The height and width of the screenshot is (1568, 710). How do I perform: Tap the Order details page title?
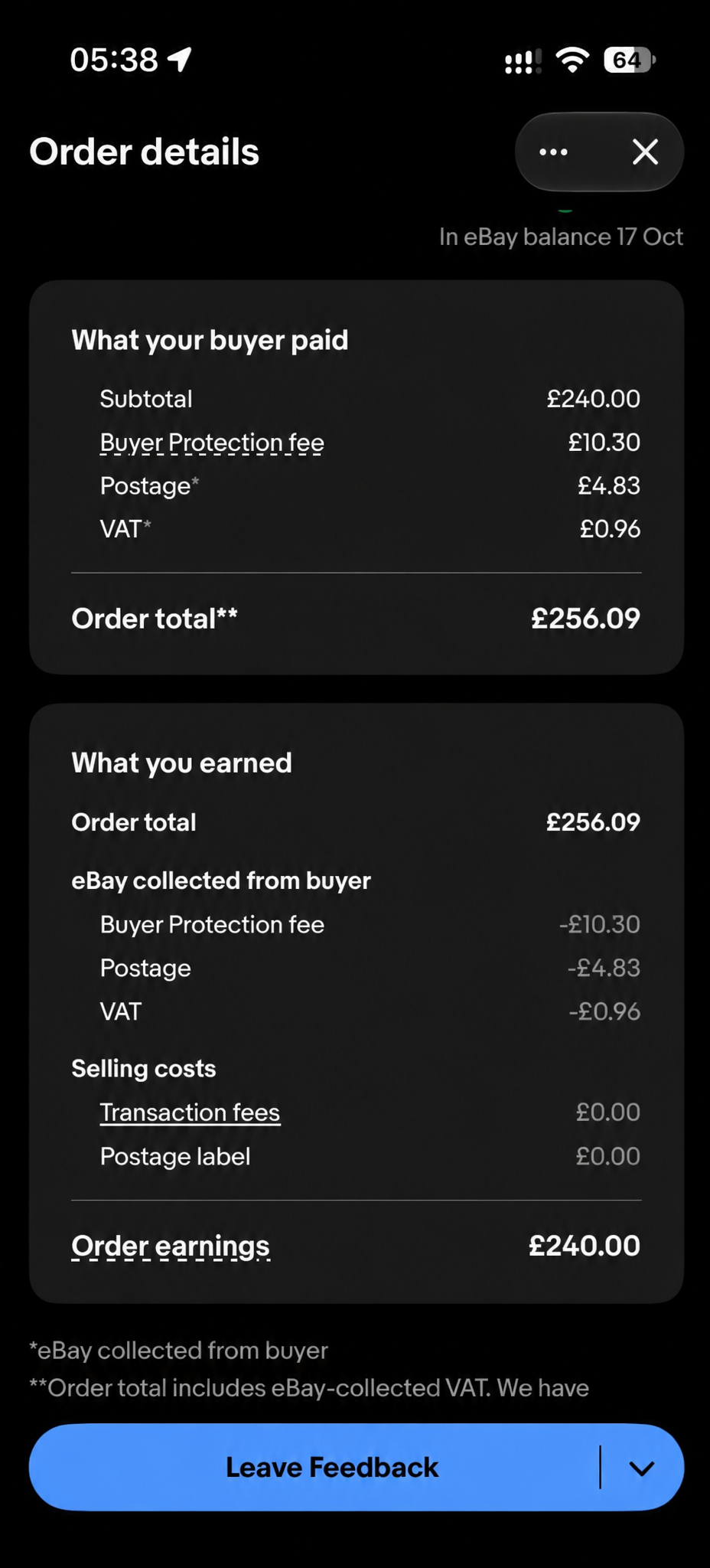pos(144,152)
